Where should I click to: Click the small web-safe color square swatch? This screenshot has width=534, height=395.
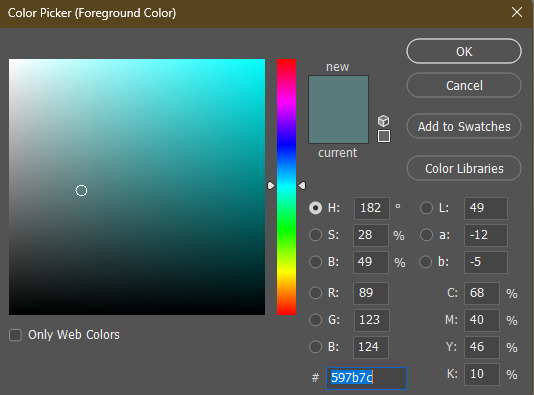384,136
